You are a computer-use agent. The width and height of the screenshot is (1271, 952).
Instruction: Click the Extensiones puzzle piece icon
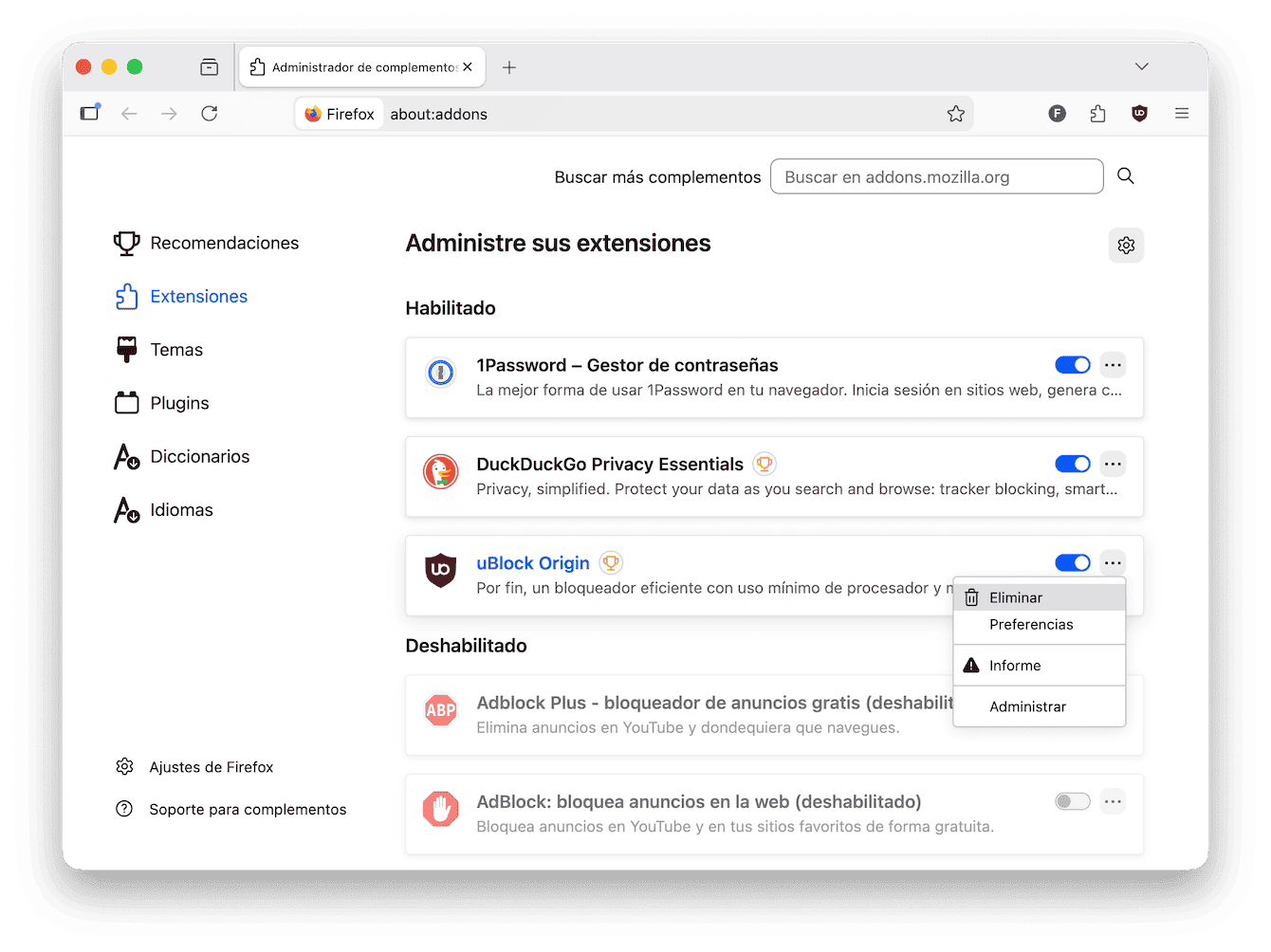pyautogui.click(x=126, y=297)
